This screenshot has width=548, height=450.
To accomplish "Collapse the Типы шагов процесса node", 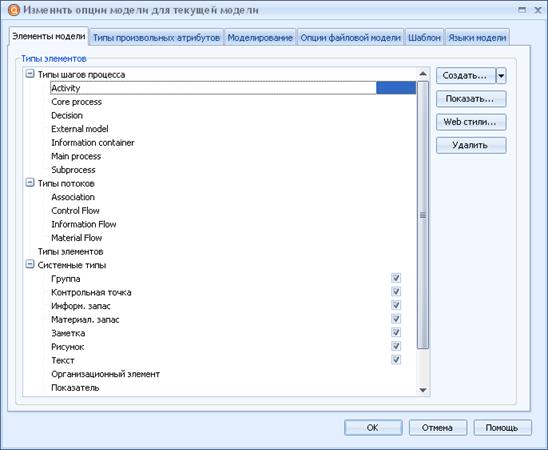I will [x=30, y=74].
